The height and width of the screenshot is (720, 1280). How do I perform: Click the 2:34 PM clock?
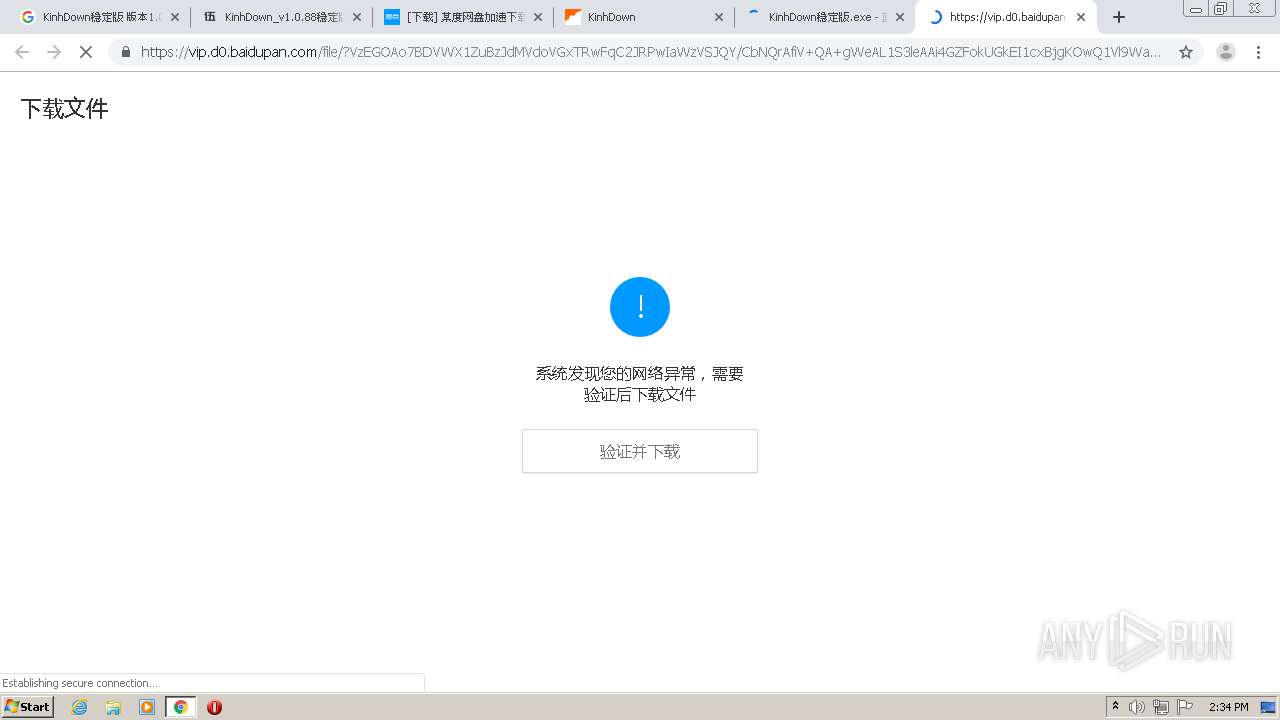tap(1228, 707)
